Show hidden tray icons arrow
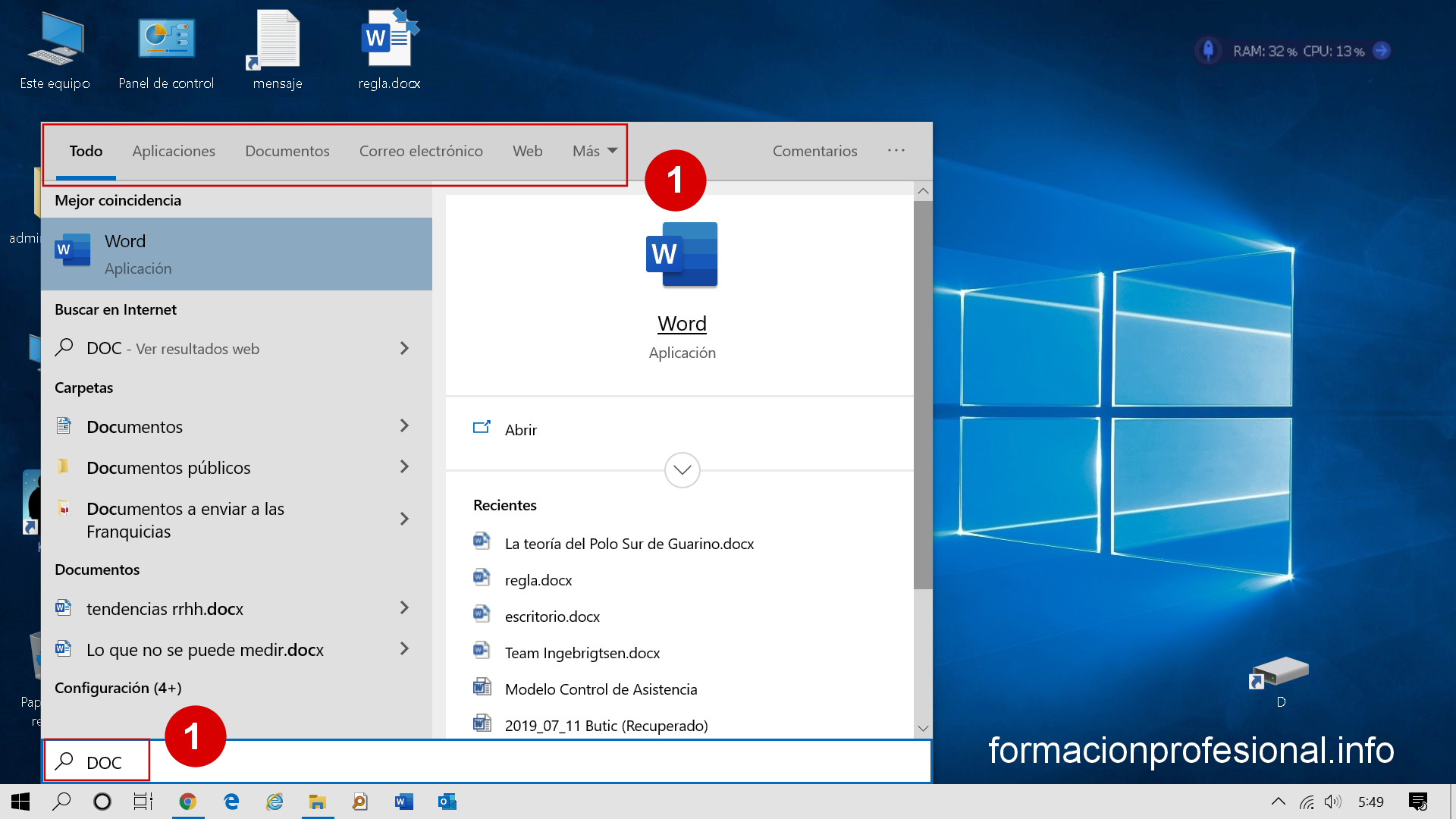The height and width of the screenshot is (819, 1456). click(1279, 802)
